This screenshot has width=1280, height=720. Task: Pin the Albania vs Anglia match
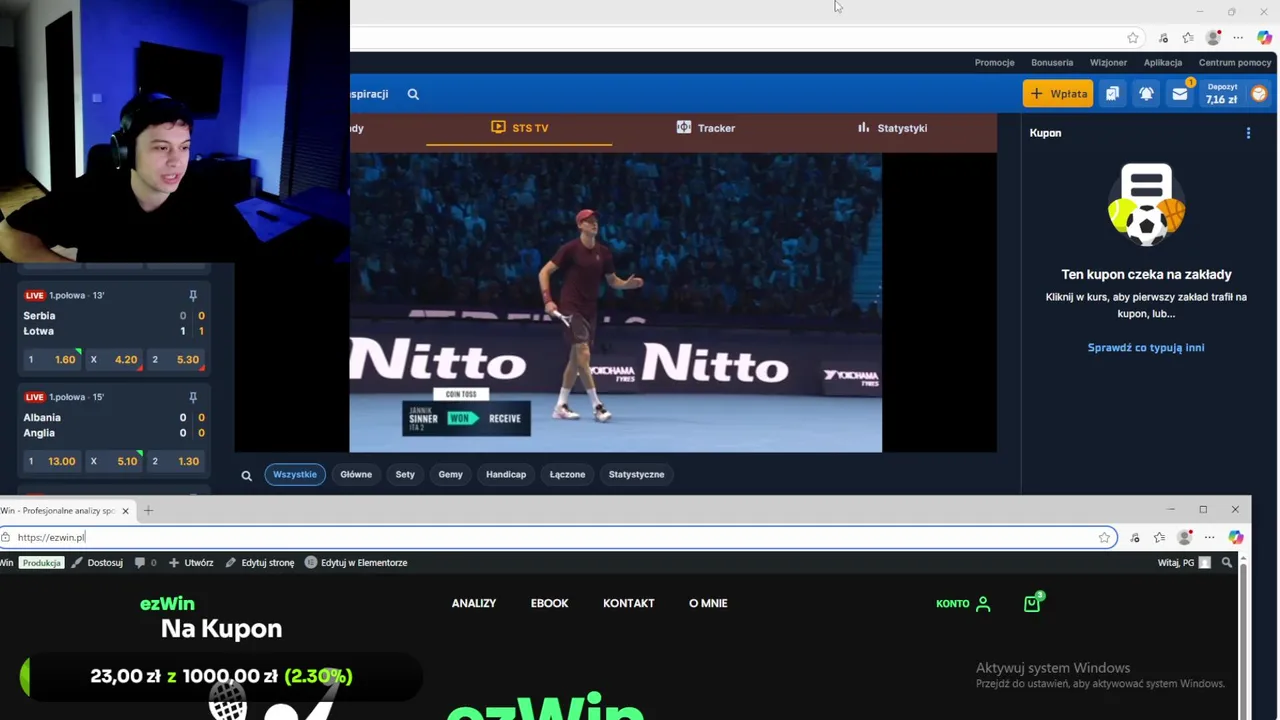click(x=193, y=397)
